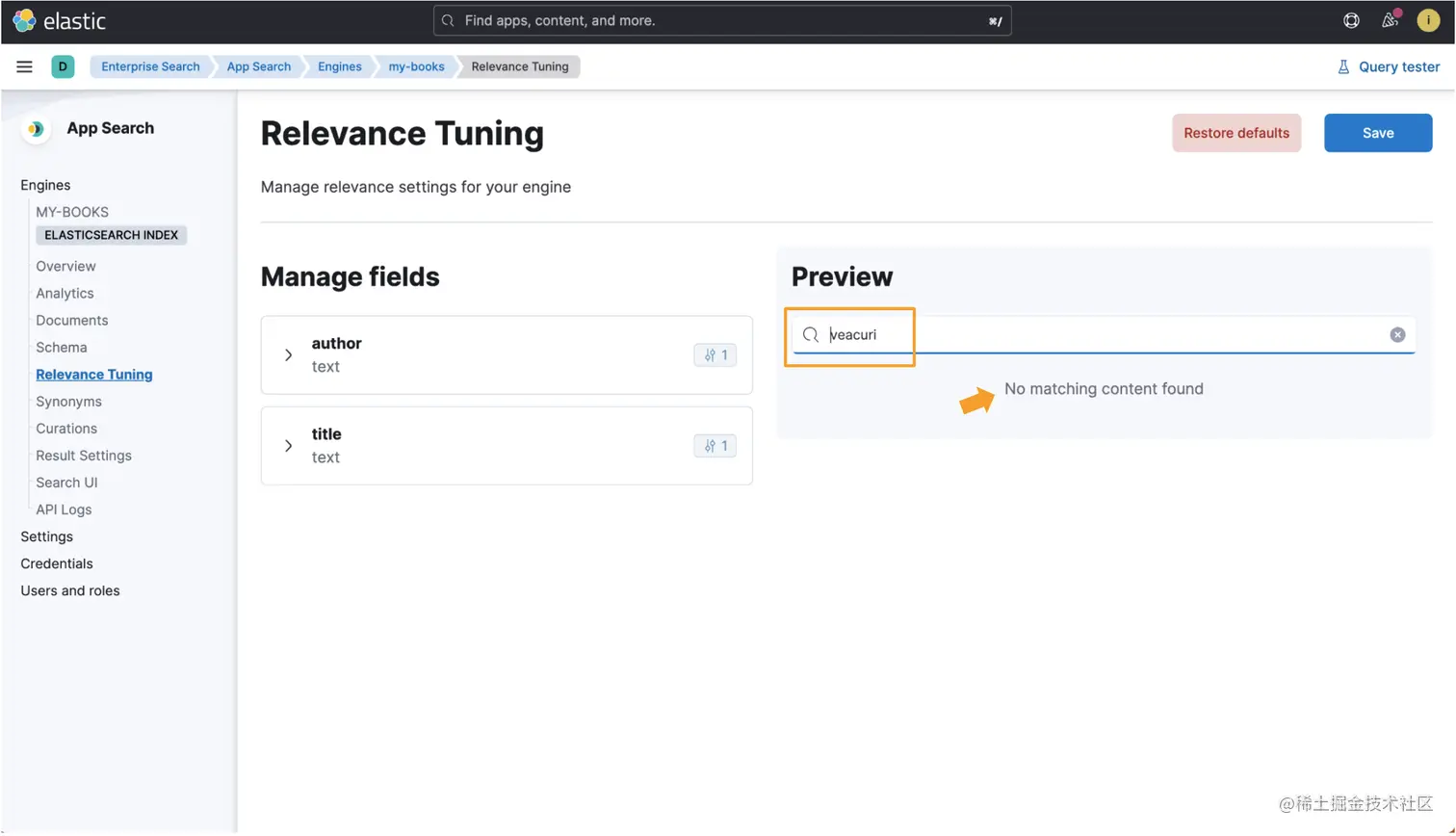Expand the title field settings
Screen dimensions: 1456x836
(x=288, y=446)
